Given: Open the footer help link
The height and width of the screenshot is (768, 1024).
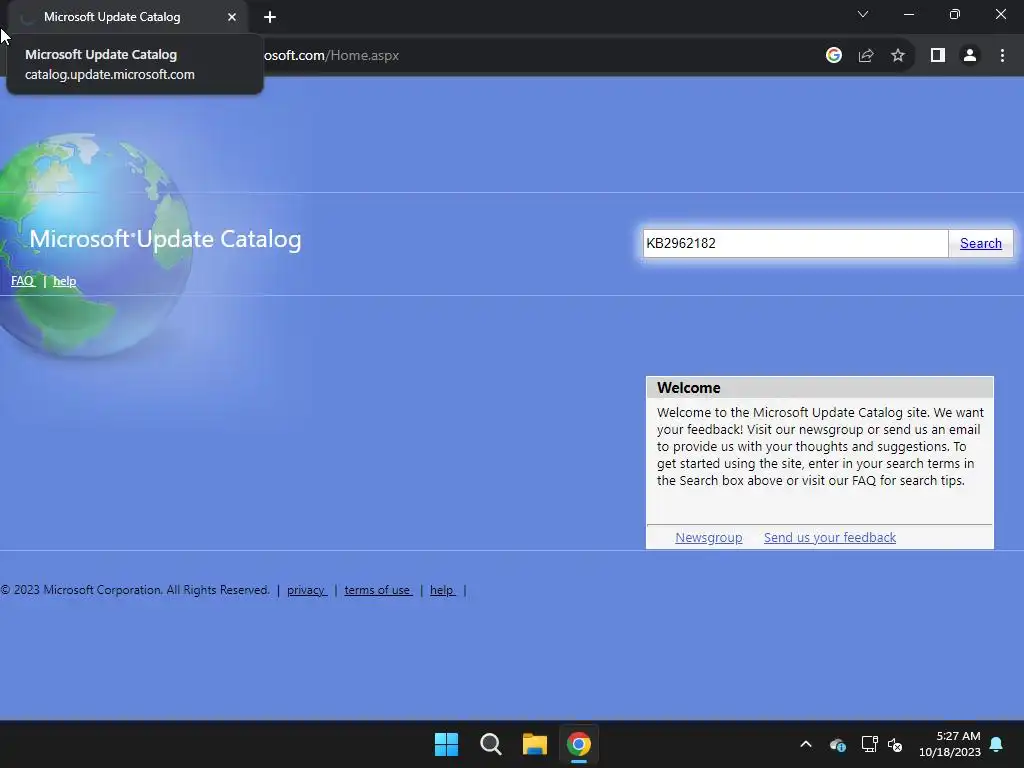Looking at the screenshot, I should 442,590.
